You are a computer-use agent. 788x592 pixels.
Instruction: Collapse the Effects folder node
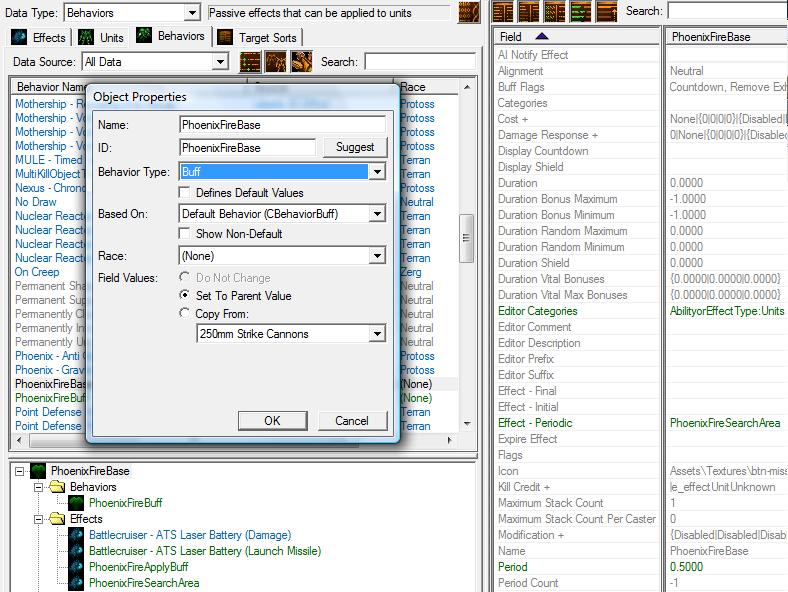39,519
